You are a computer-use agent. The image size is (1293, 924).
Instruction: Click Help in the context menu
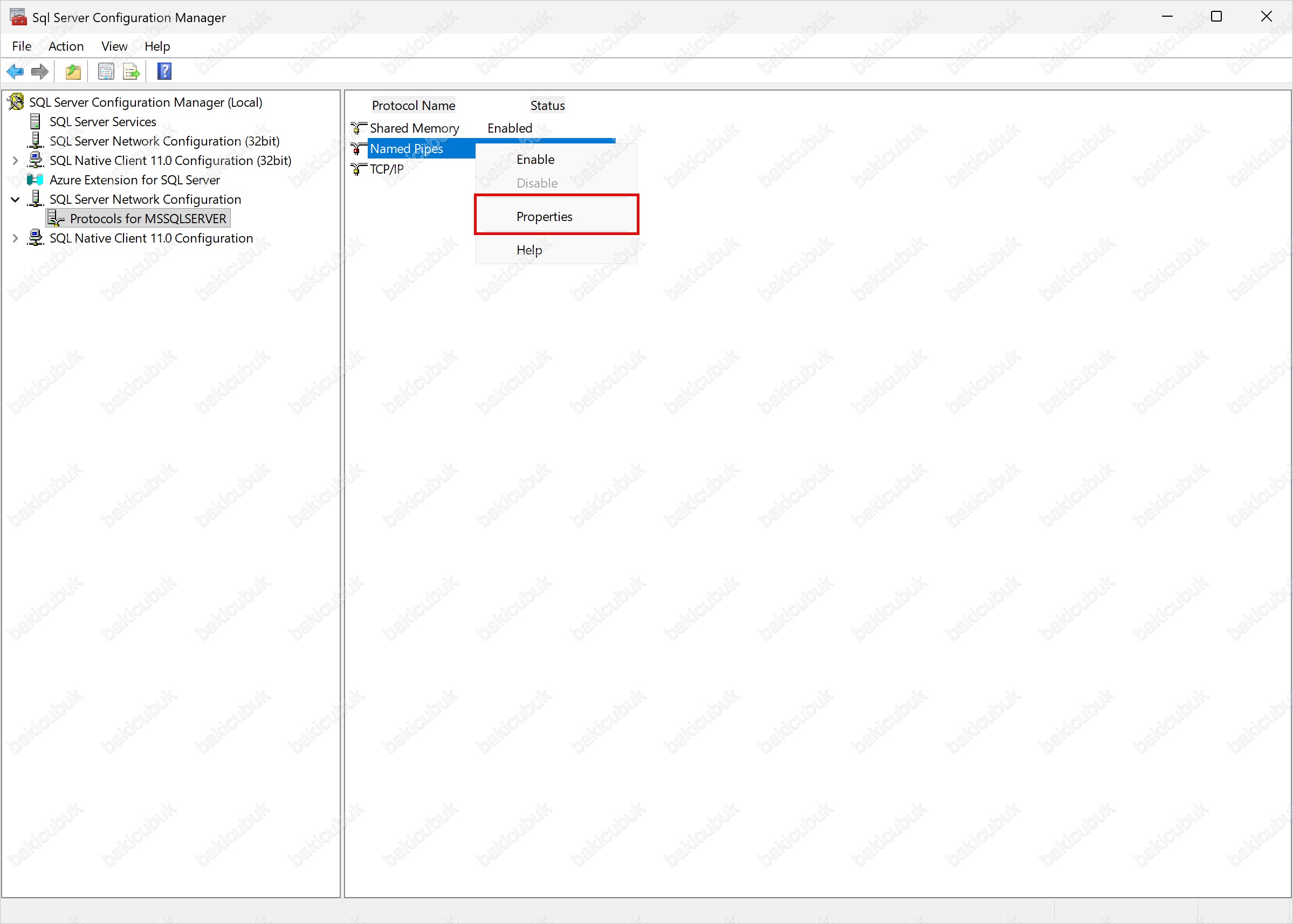529,250
